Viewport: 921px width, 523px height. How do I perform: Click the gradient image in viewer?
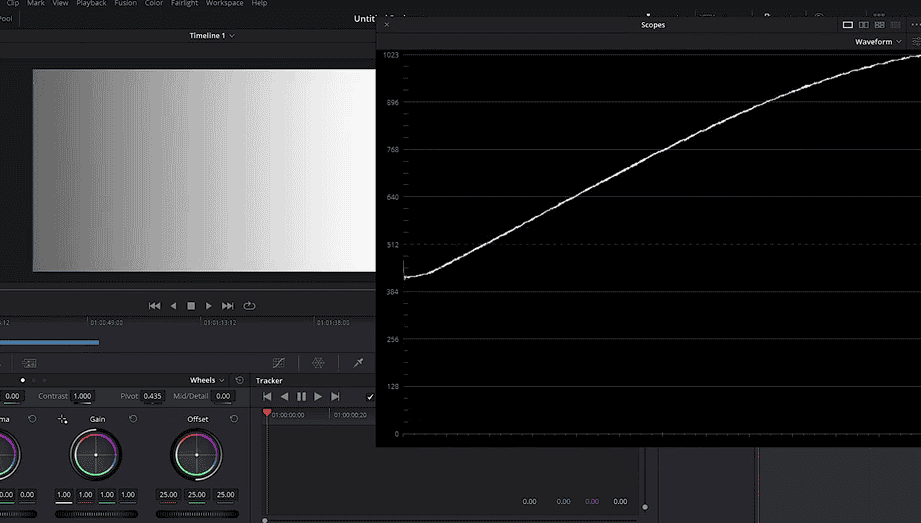[204, 170]
